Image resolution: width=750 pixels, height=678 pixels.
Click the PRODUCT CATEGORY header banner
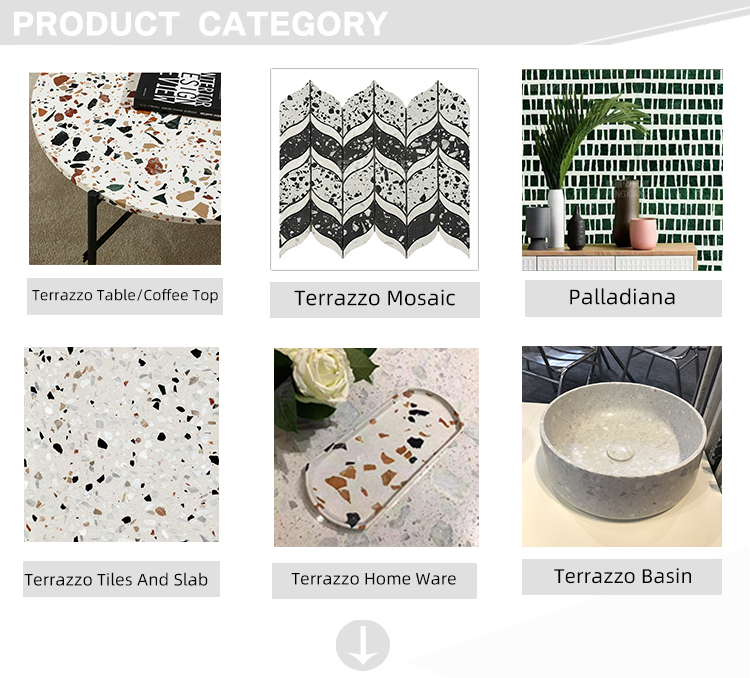375,22
